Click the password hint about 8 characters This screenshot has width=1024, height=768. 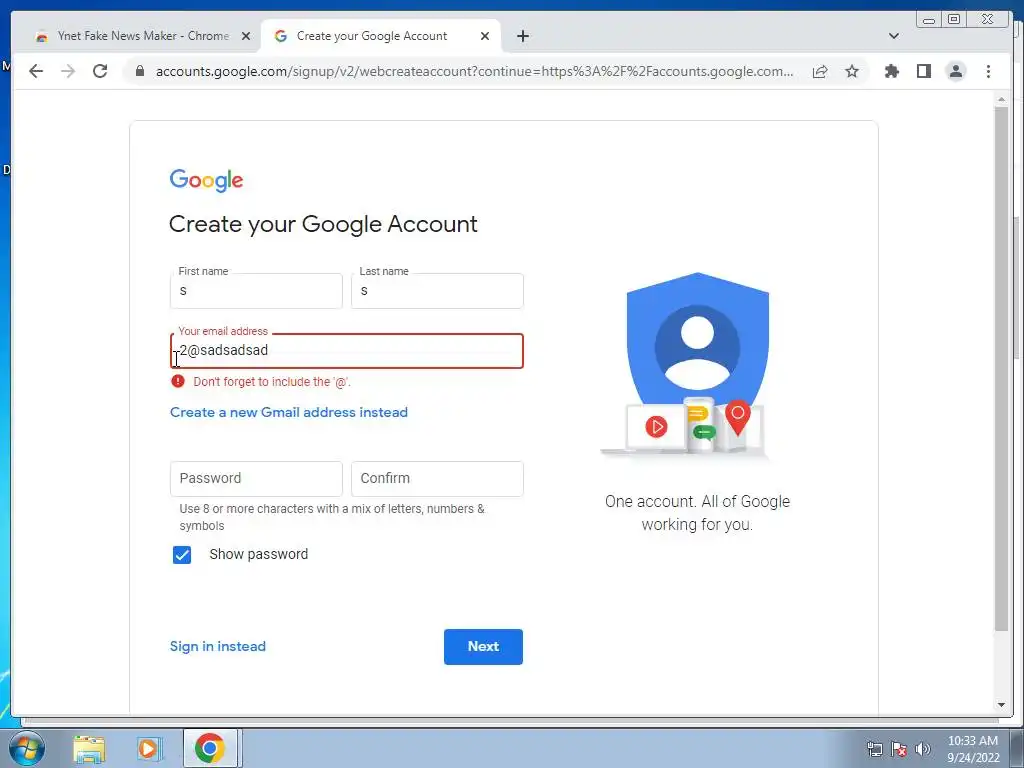coord(332,517)
